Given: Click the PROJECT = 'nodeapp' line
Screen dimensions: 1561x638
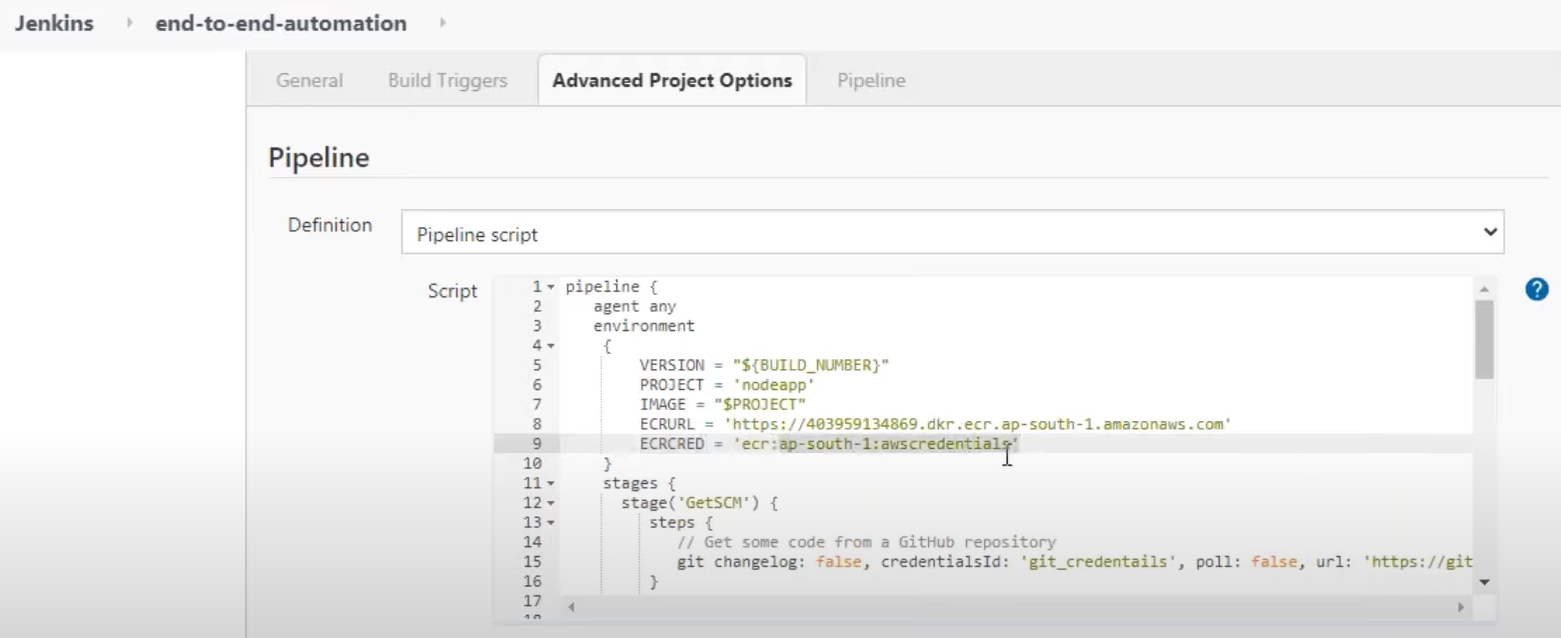Looking at the screenshot, I should [x=728, y=385].
